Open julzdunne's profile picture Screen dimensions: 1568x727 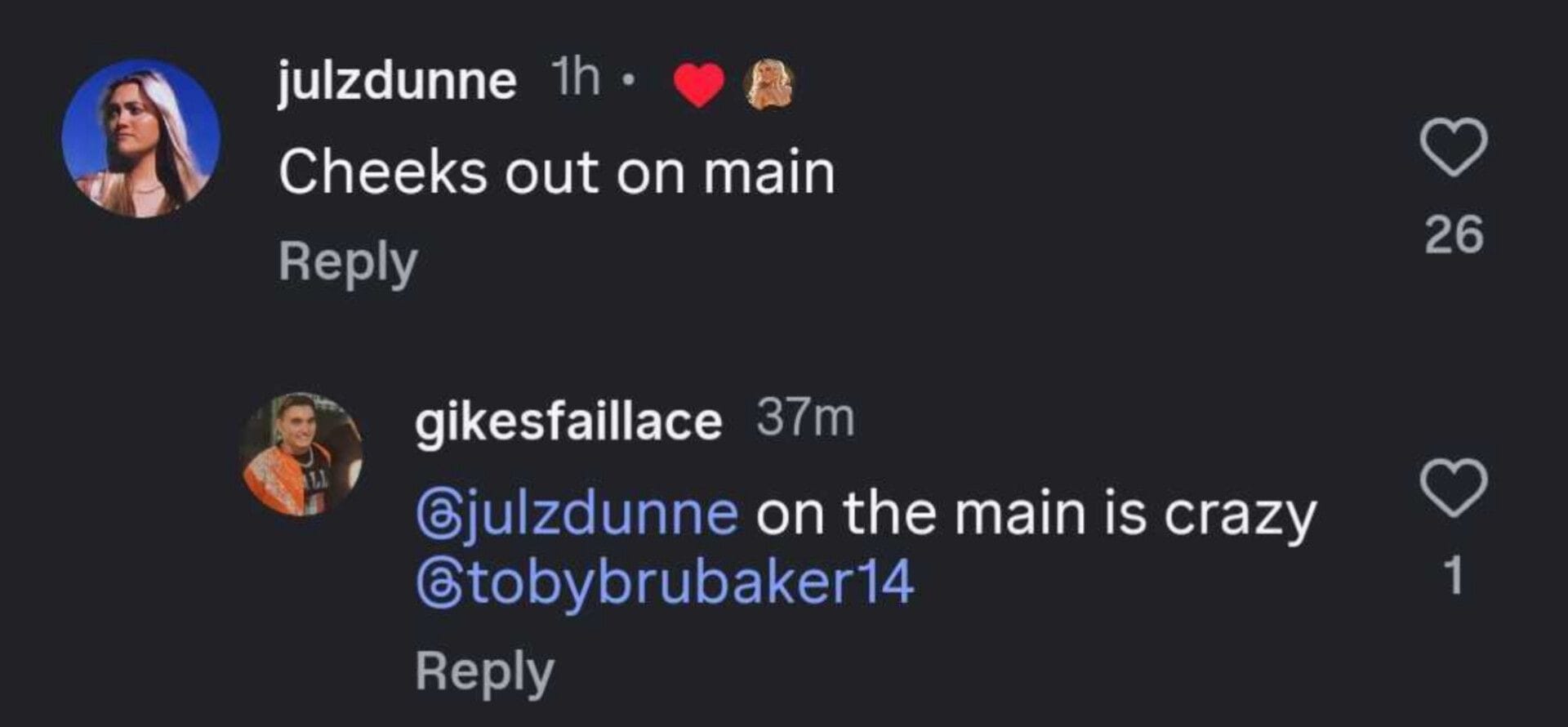point(140,138)
